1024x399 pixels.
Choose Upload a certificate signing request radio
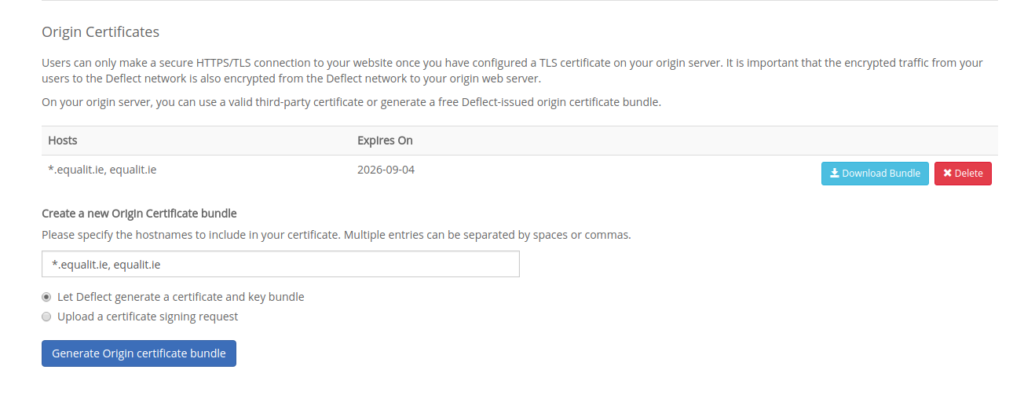point(46,317)
